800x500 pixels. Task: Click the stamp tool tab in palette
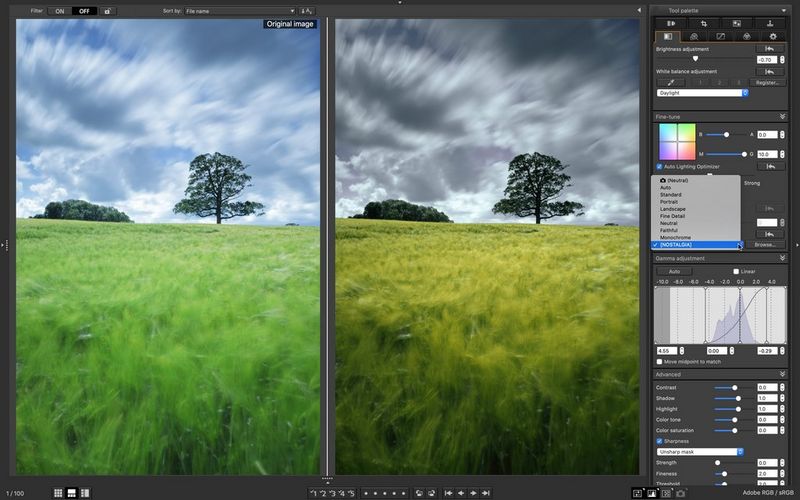coord(771,22)
